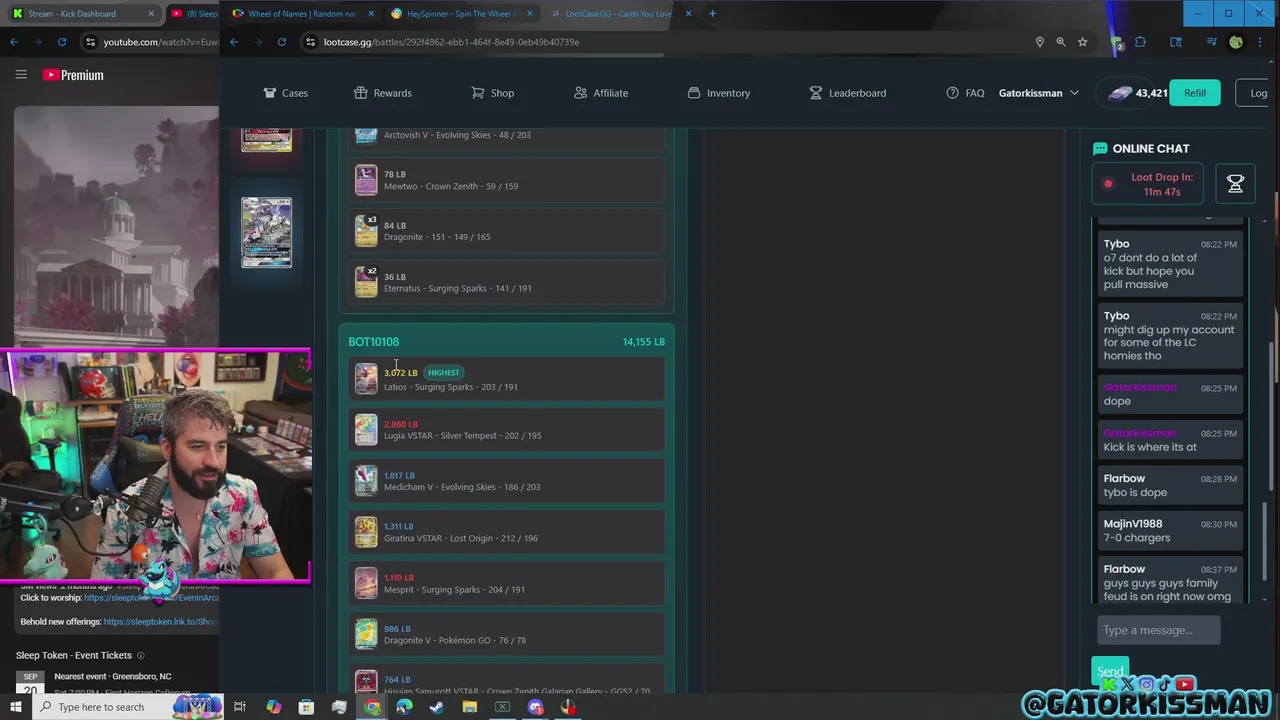
Task: View the Leaderboard page
Action: [847, 93]
